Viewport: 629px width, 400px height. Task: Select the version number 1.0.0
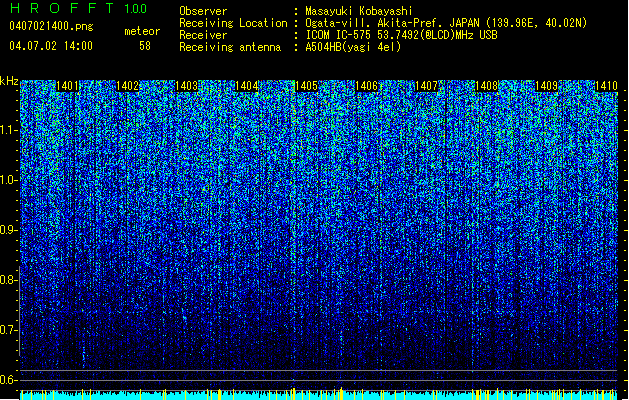(136, 9)
